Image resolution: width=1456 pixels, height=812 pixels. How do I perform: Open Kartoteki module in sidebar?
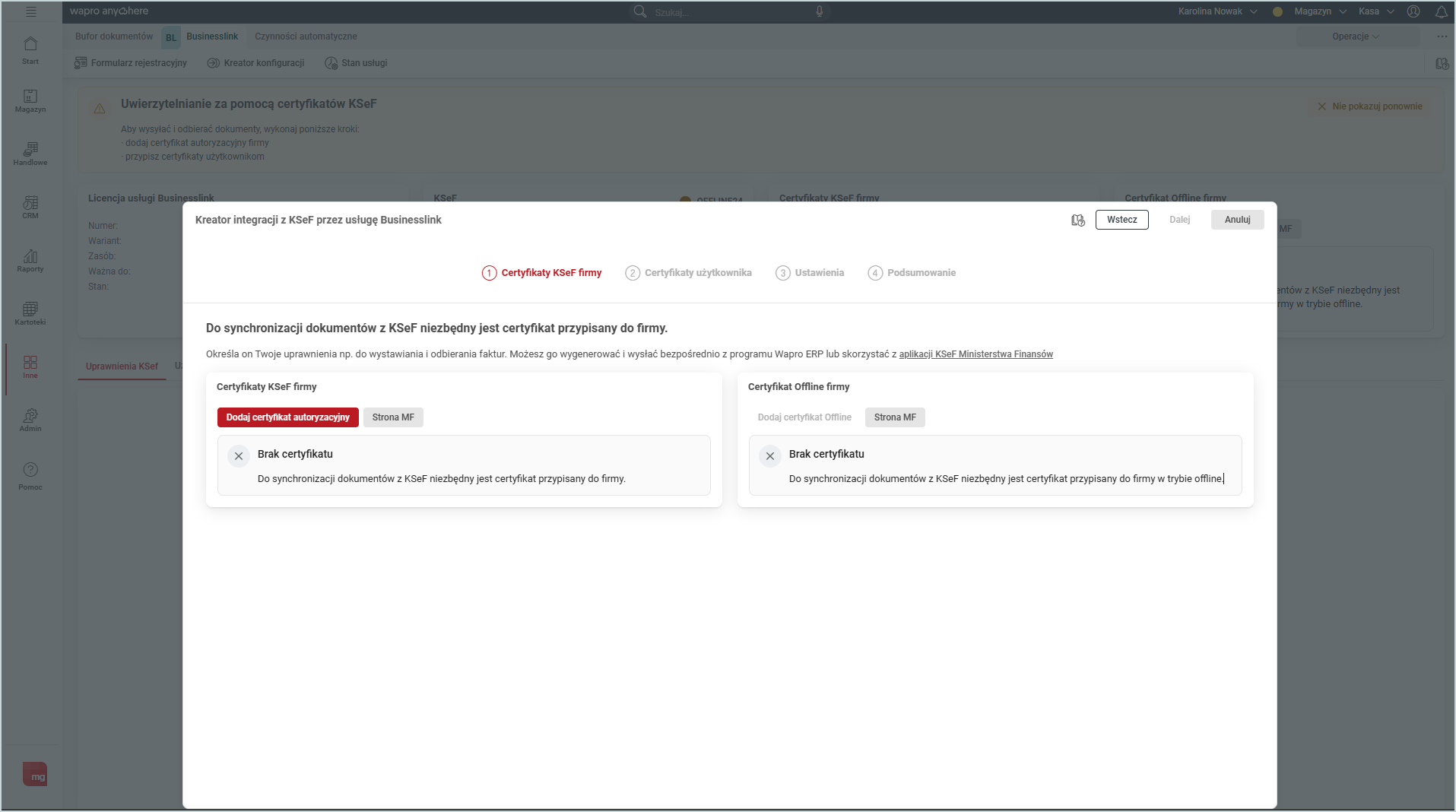pyautogui.click(x=30, y=314)
